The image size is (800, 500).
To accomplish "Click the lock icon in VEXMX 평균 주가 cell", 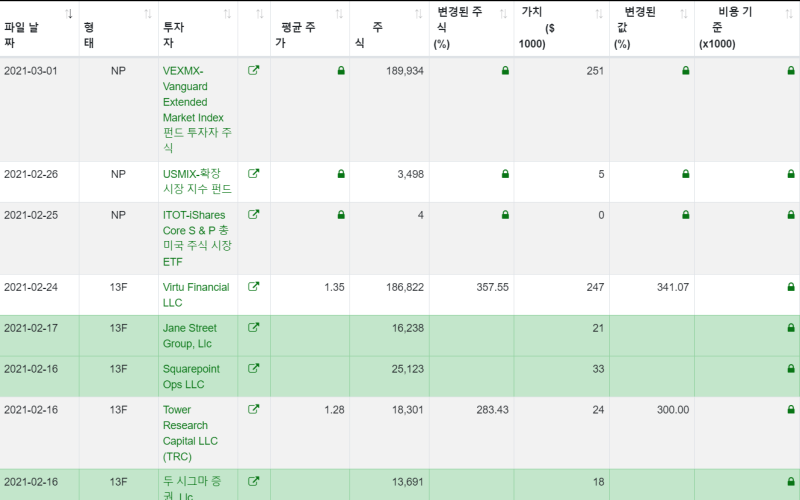I will (341, 70).
